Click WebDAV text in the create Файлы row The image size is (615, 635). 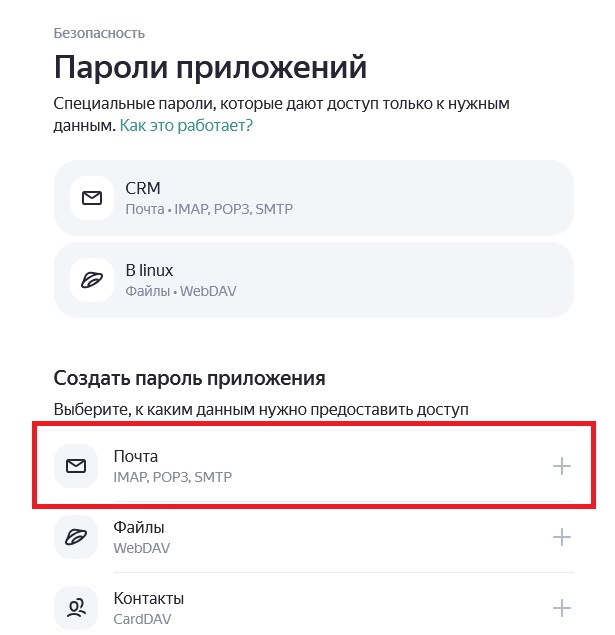141,548
